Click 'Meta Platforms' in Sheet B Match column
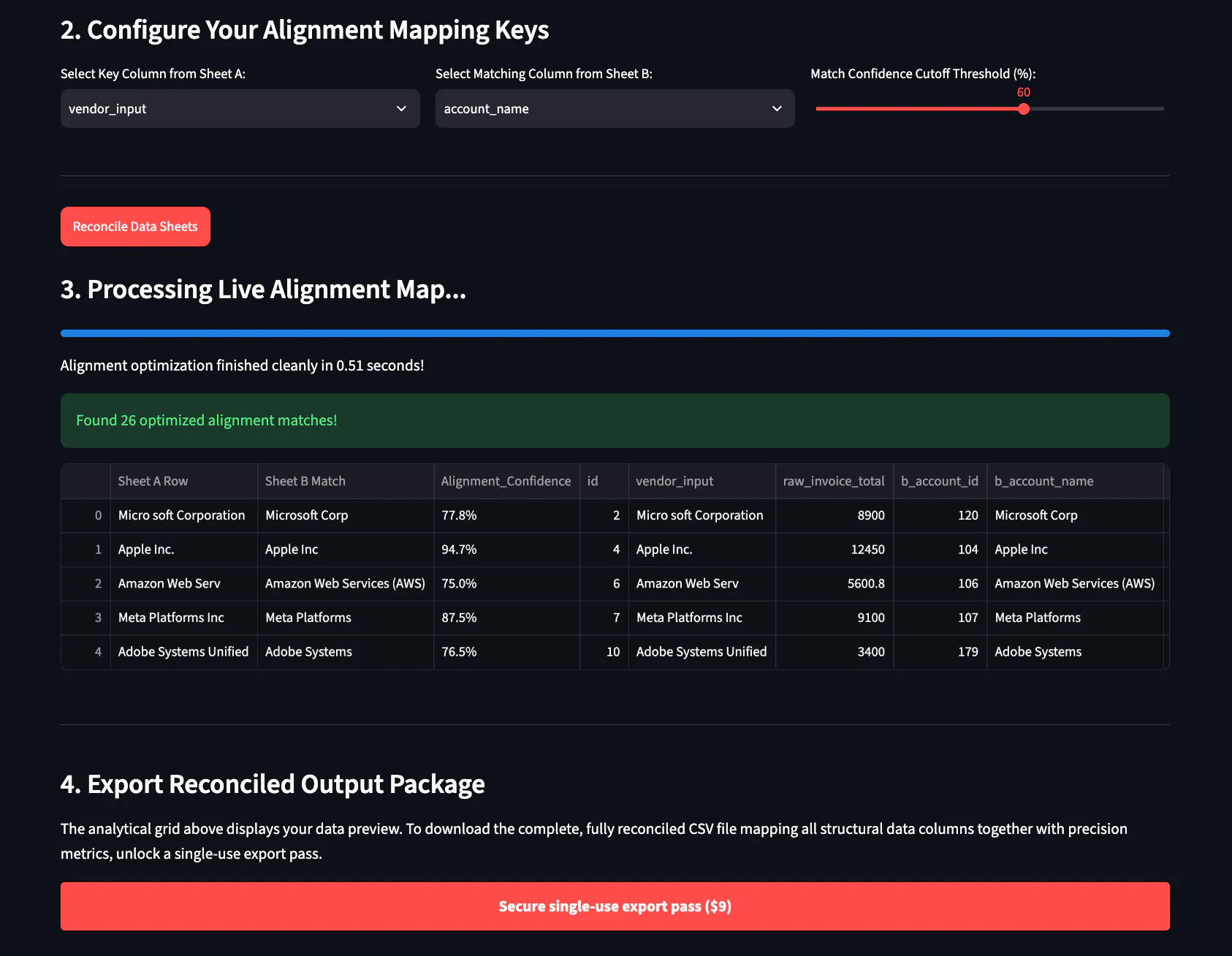The image size is (1232, 956). point(345,618)
